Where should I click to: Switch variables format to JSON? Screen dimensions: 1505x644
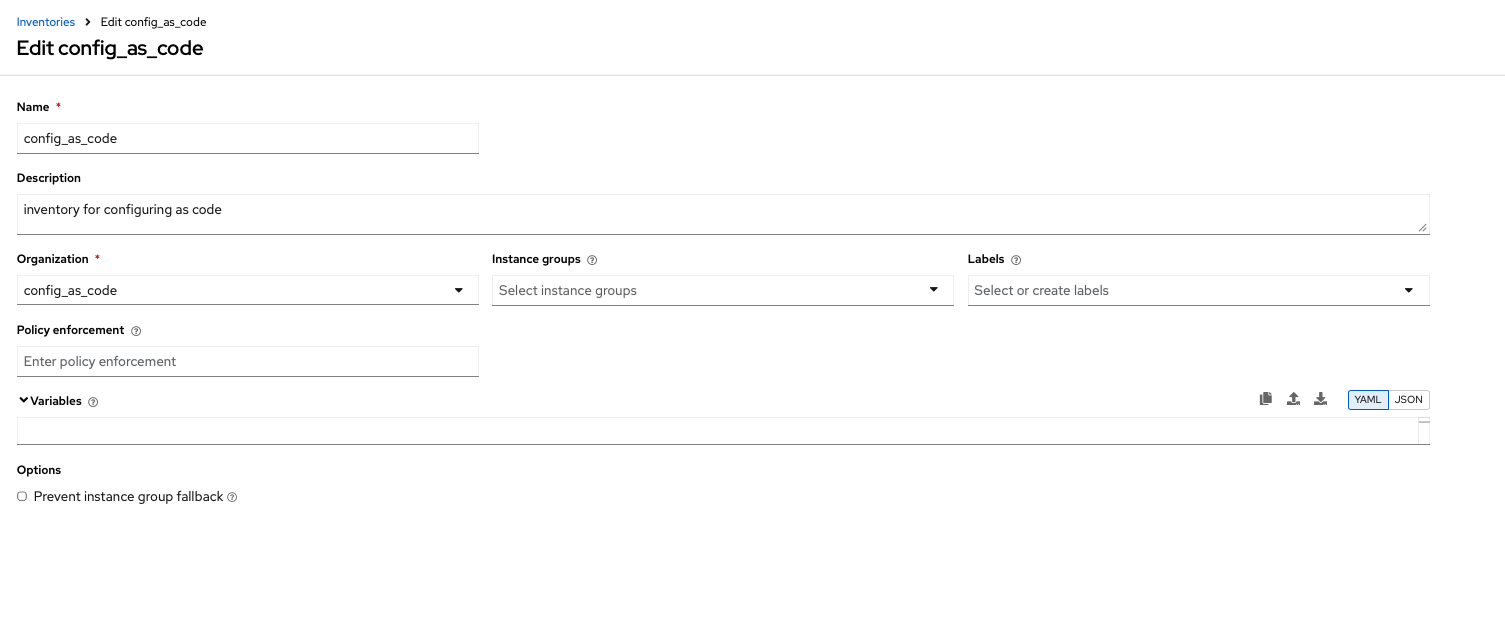pyautogui.click(x=1408, y=400)
